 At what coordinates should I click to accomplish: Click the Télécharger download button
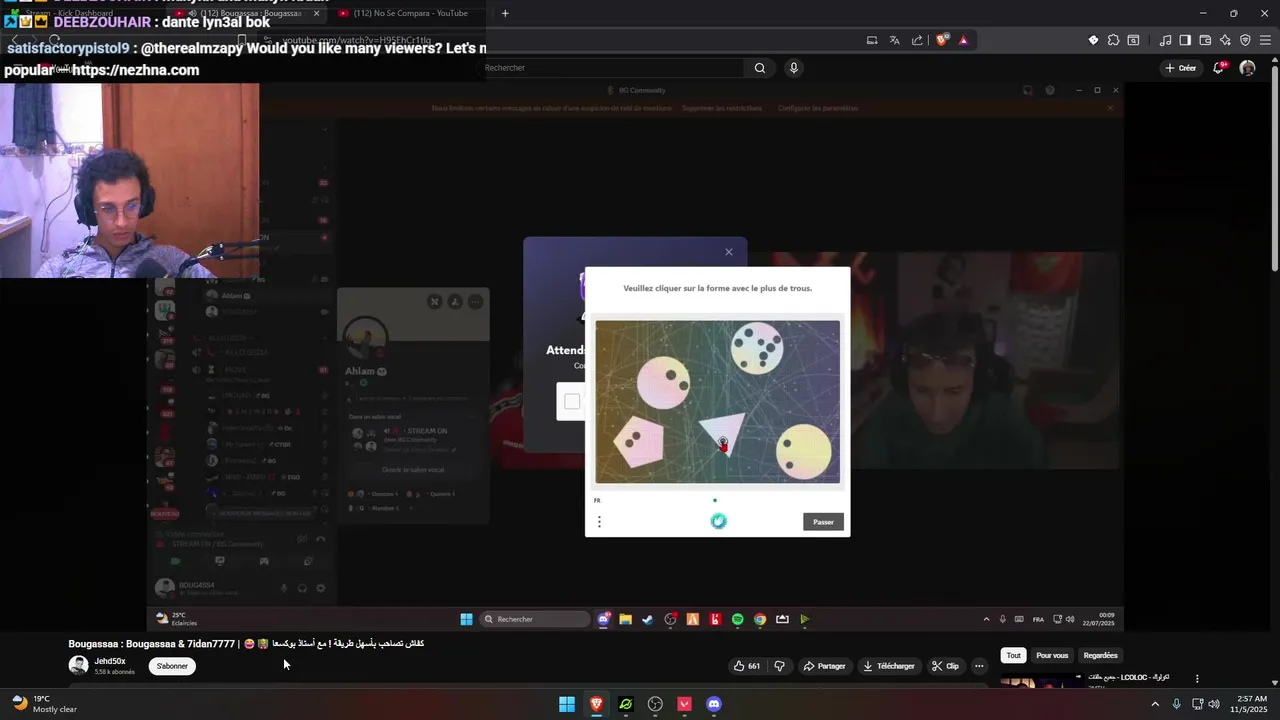pyautogui.click(x=889, y=666)
